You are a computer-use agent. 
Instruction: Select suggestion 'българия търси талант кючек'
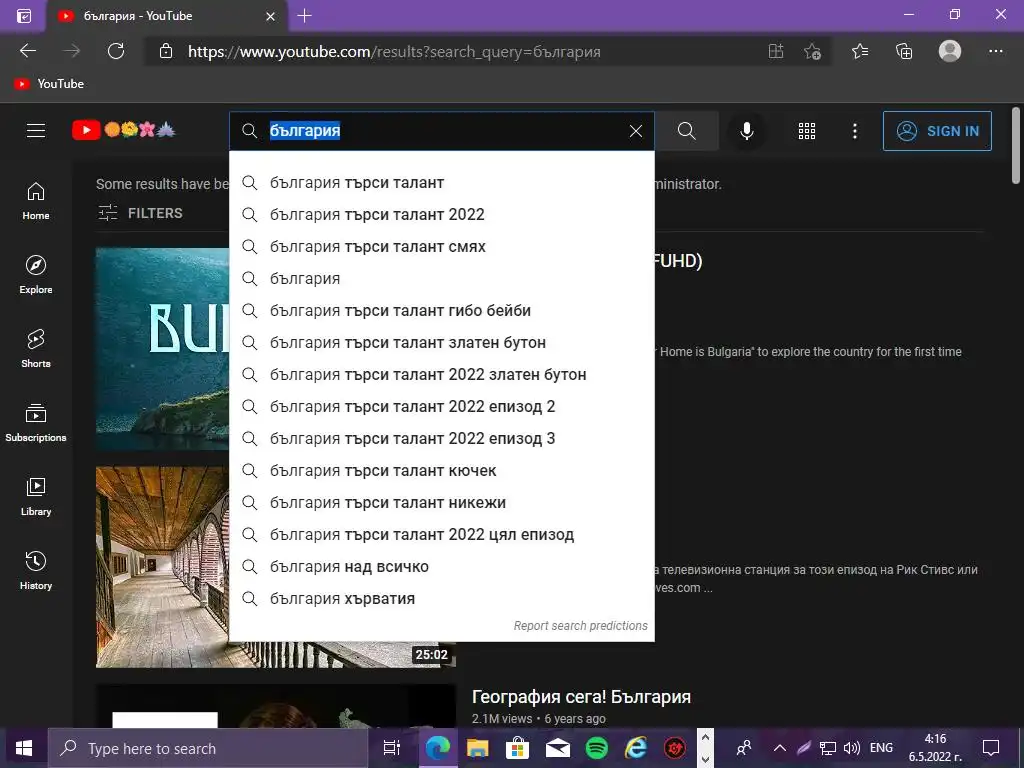click(441, 471)
